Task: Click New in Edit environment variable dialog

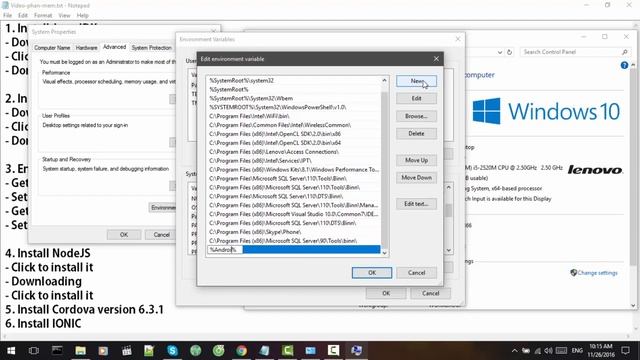Action: pos(416,81)
